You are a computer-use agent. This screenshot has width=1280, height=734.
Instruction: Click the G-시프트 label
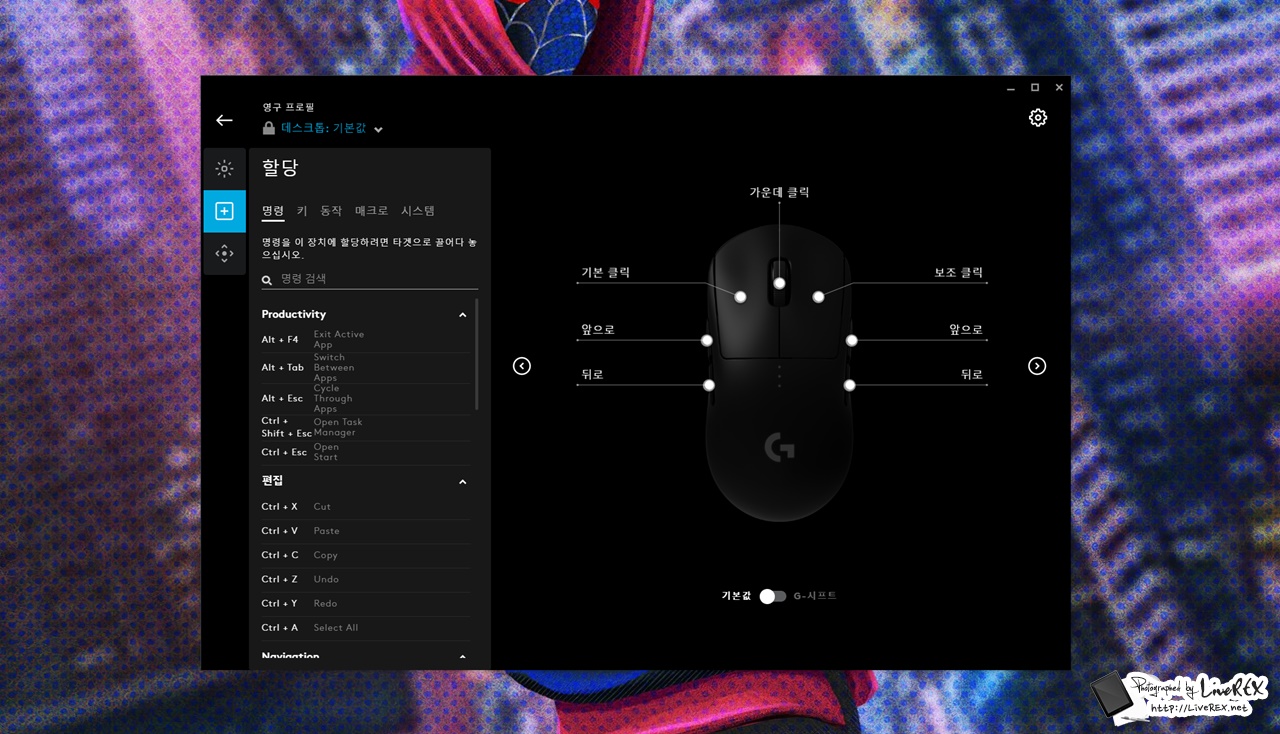pos(815,596)
